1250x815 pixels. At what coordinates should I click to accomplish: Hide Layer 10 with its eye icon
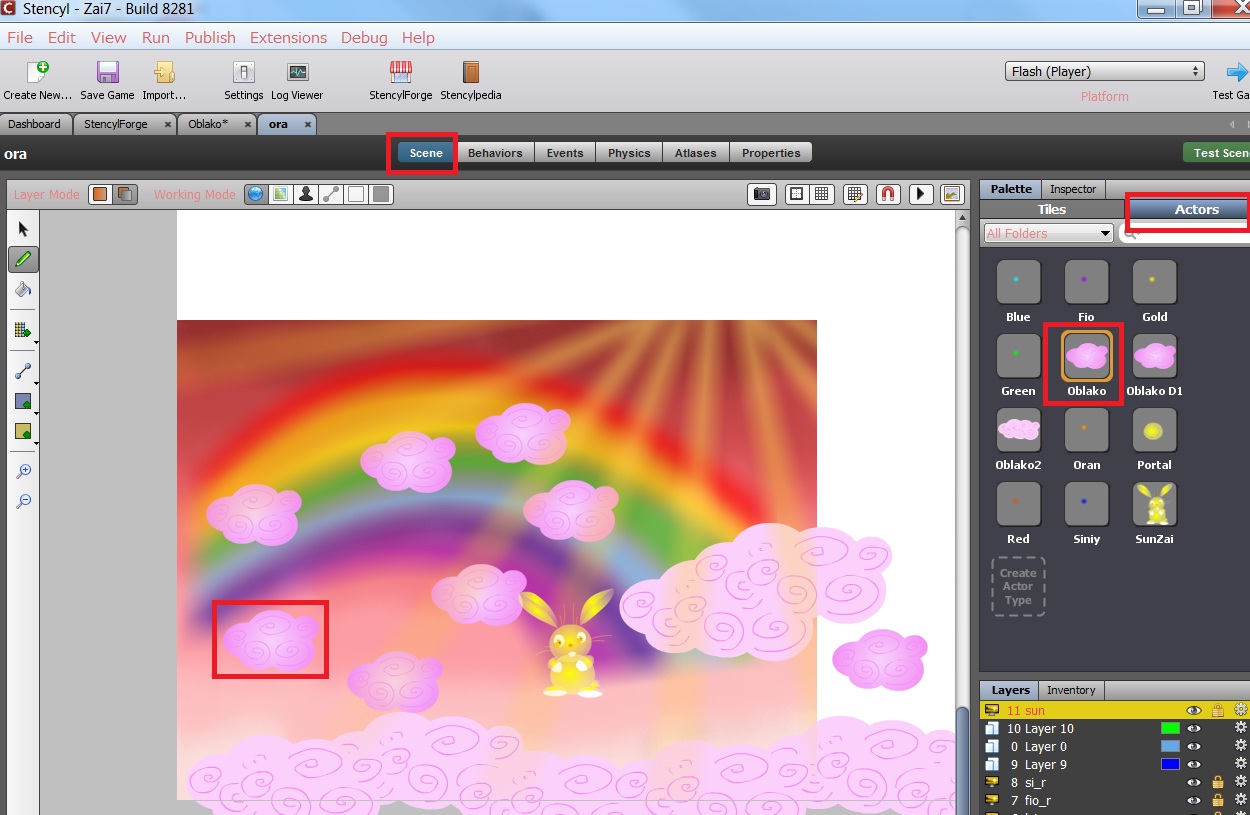[1193, 728]
